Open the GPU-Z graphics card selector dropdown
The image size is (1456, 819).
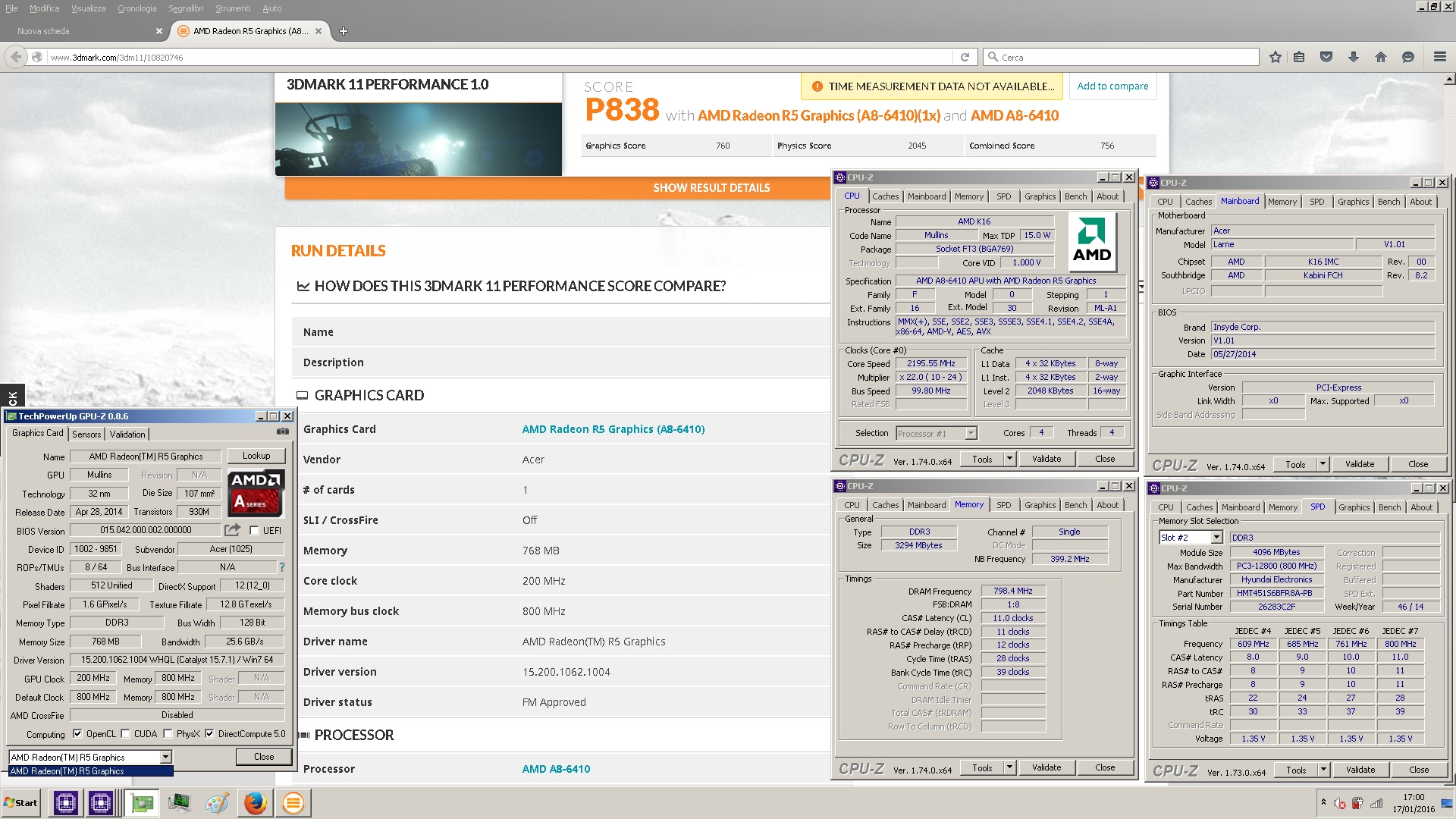click(165, 757)
